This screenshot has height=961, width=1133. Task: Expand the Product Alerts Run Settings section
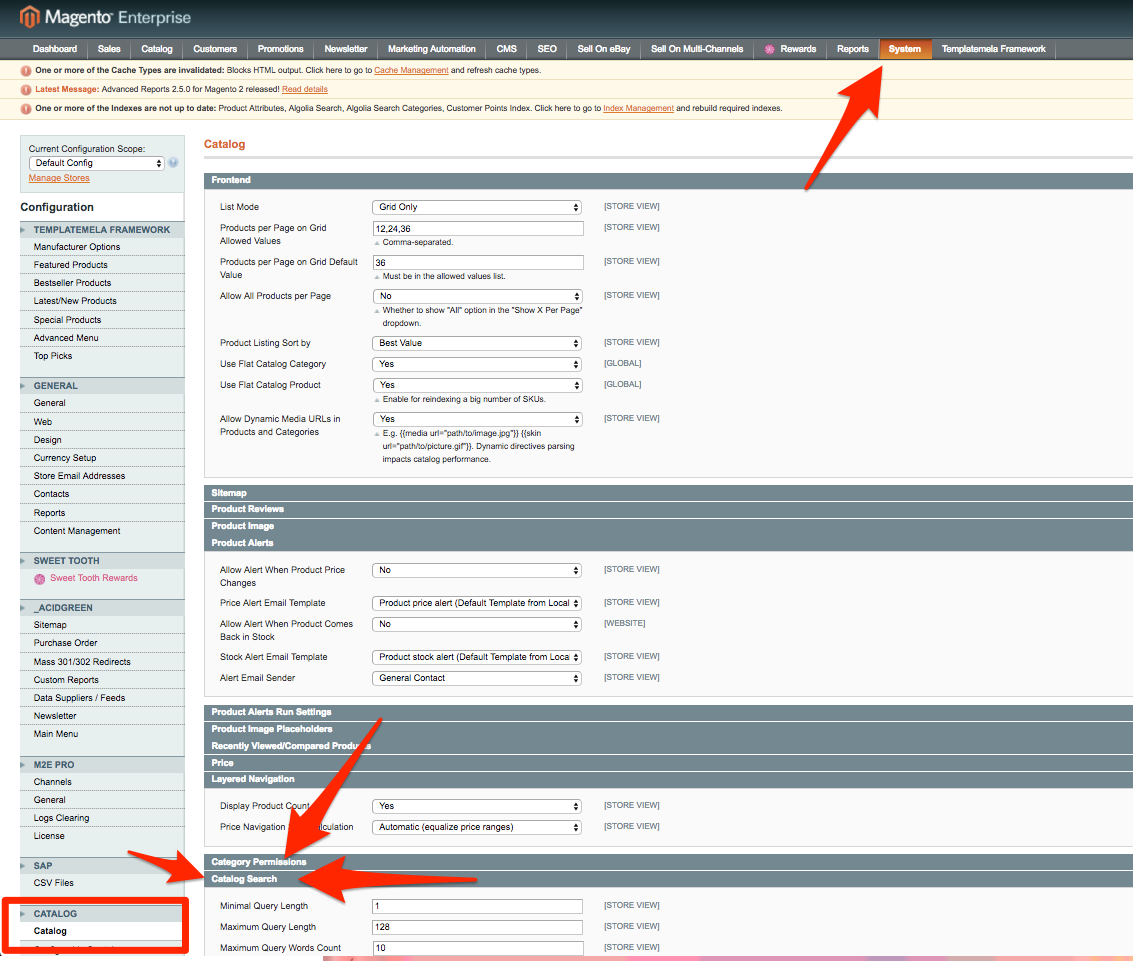(x=668, y=712)
